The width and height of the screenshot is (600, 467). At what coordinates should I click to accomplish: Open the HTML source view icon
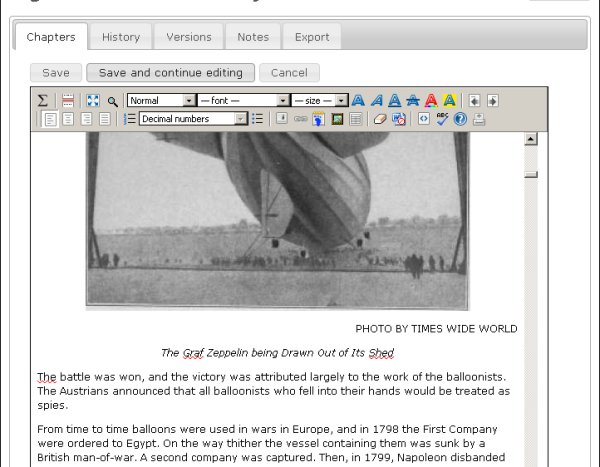click(x=423, y=119)
